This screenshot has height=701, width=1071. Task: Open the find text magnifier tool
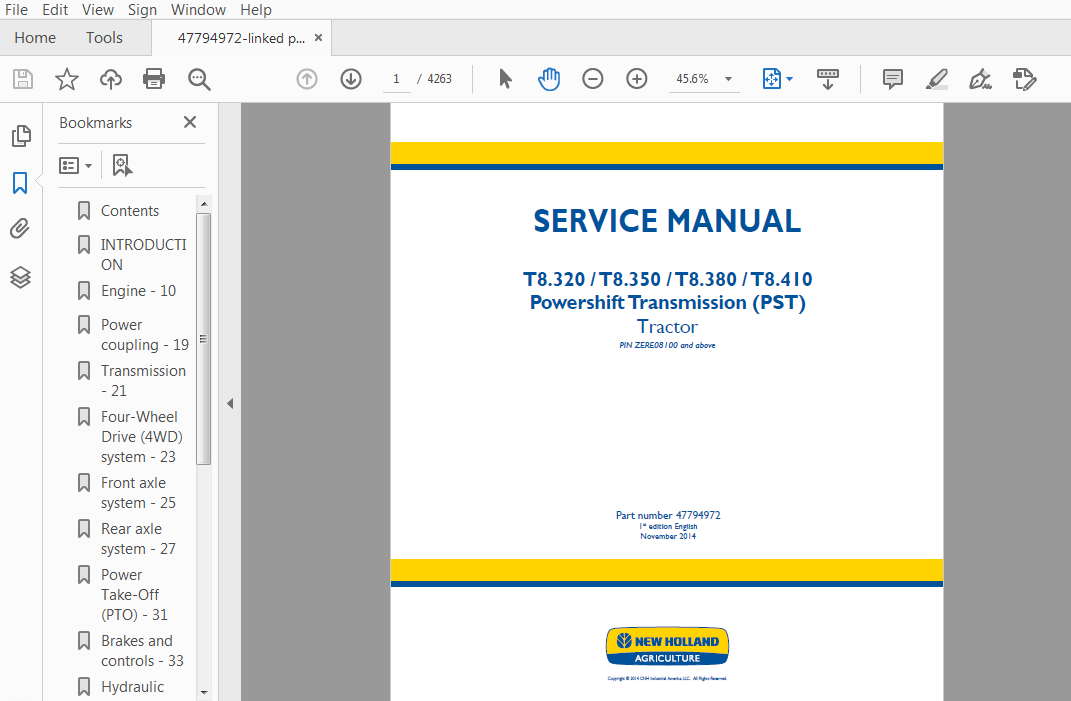(199, 79)
